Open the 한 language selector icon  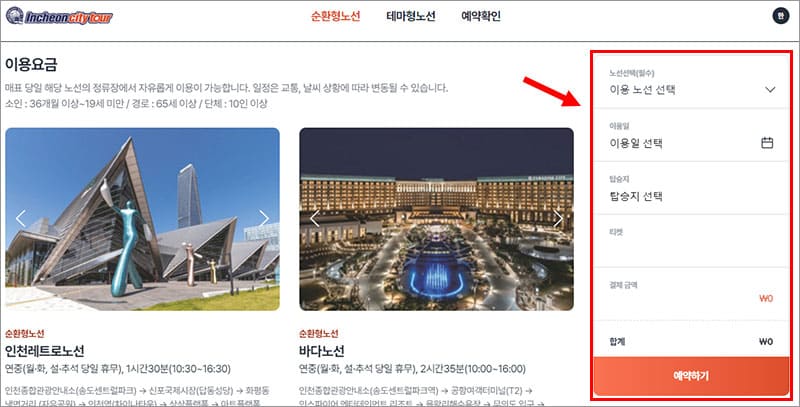click(780, 16)
